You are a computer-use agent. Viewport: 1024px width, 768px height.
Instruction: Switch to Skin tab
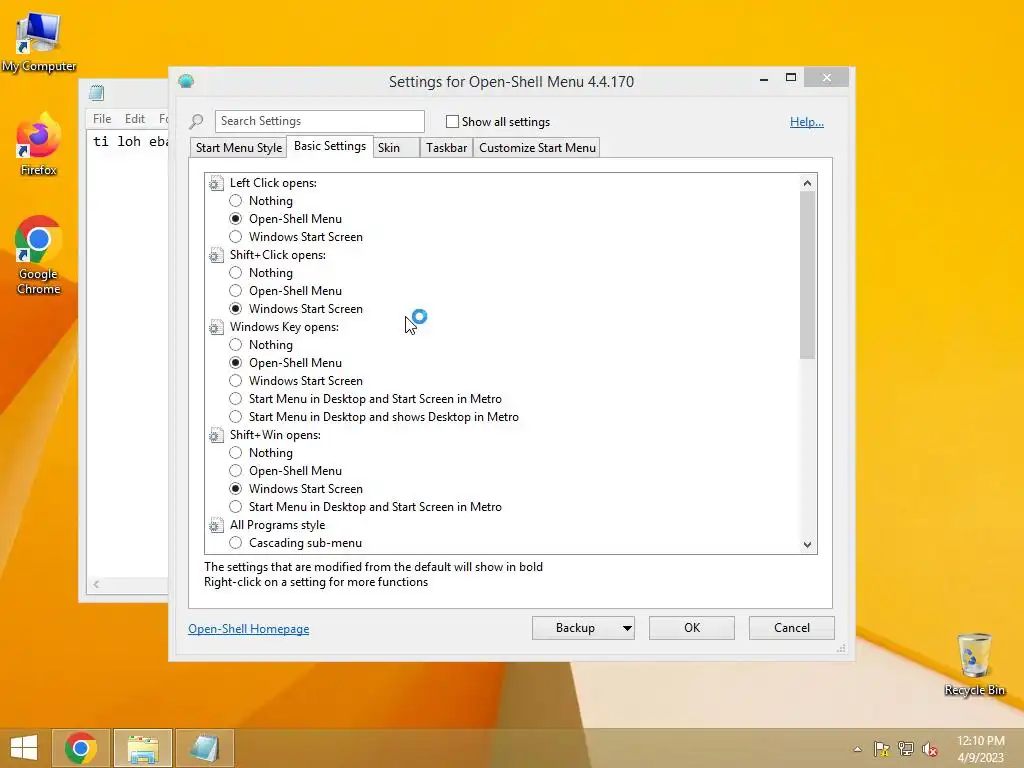[x=396, y=148]
